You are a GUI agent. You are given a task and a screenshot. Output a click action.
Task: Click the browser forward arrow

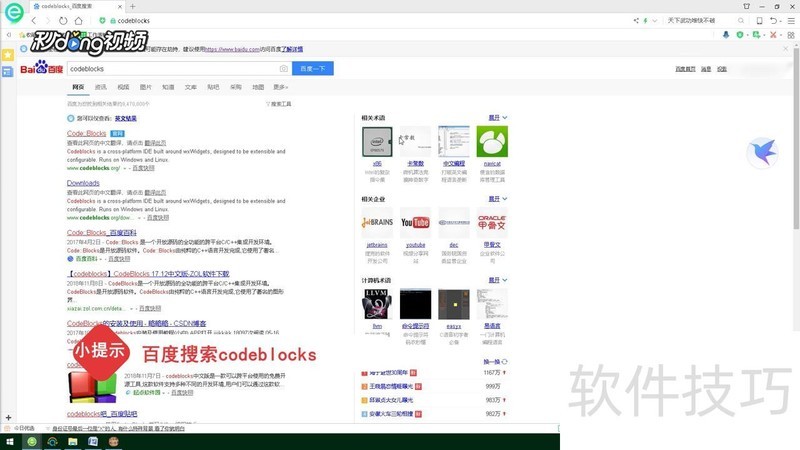[48, 21]
